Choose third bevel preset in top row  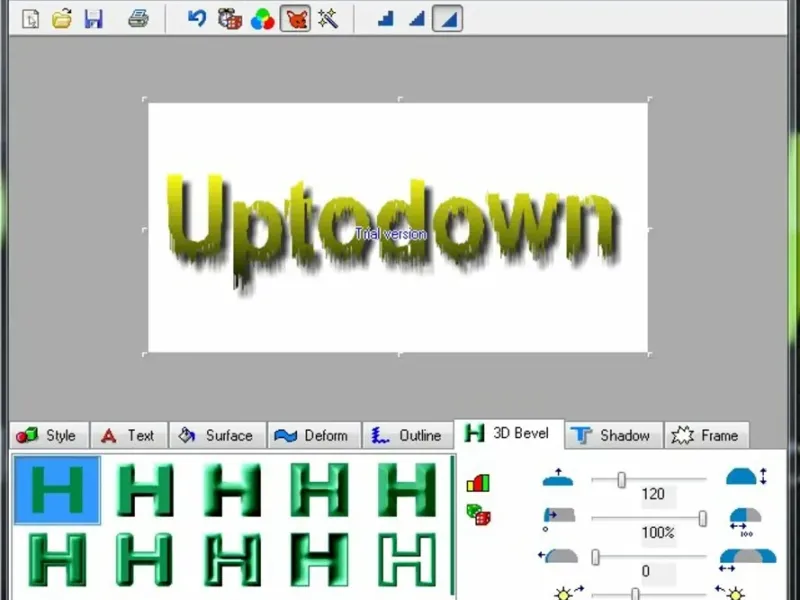pos(232,490)
